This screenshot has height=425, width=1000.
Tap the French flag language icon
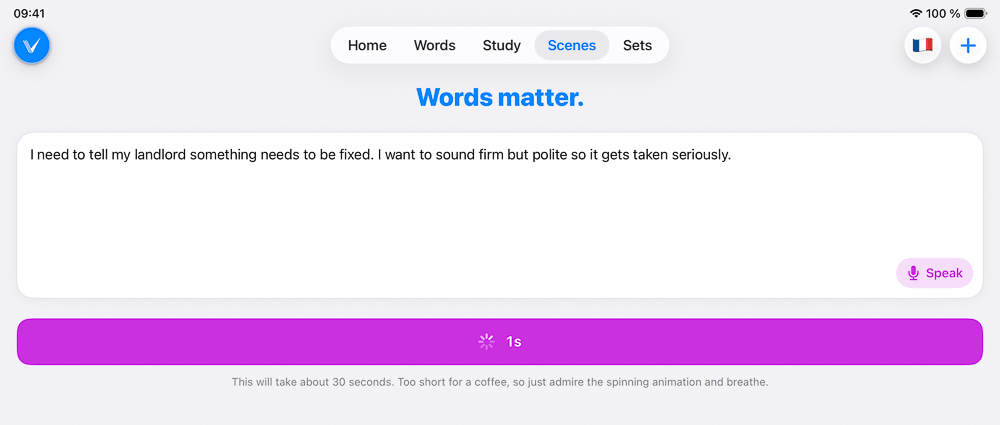click(x=922, y=45)
